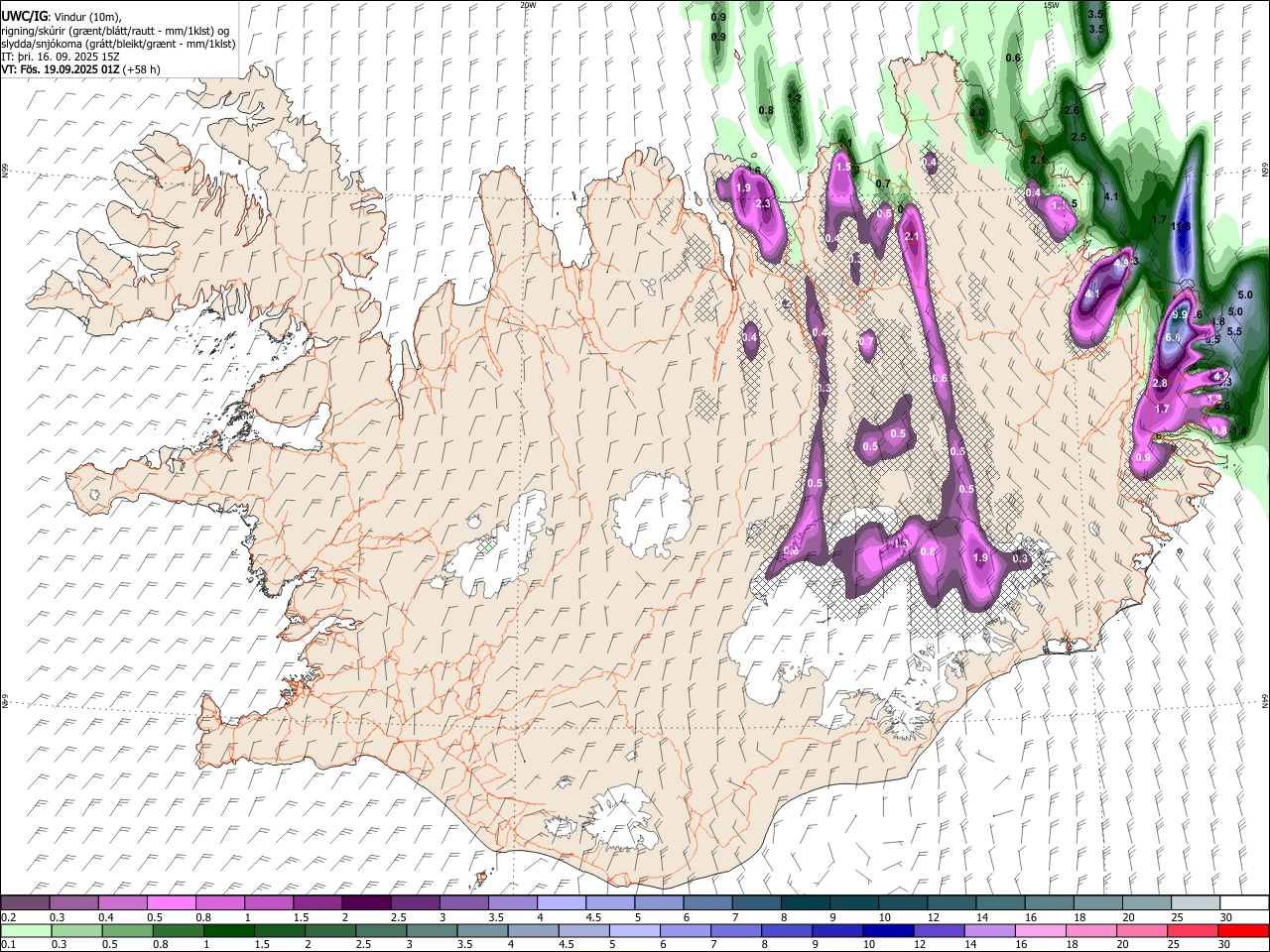1270x952 pixels.
Task: Click the 'UWC/IG' title text
Action: (x=24, y=17)
